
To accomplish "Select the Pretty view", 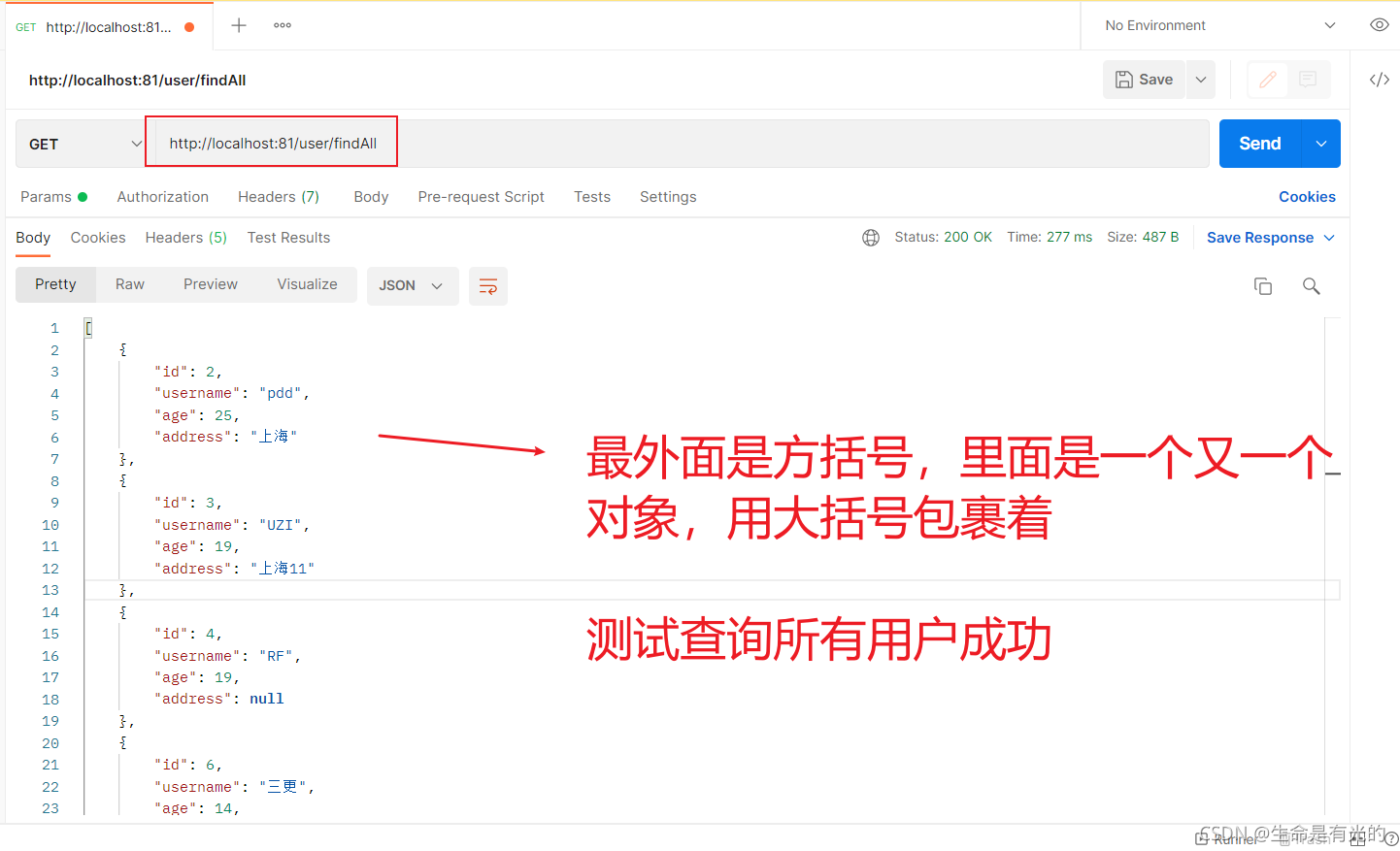I will (x=55, y=284).
